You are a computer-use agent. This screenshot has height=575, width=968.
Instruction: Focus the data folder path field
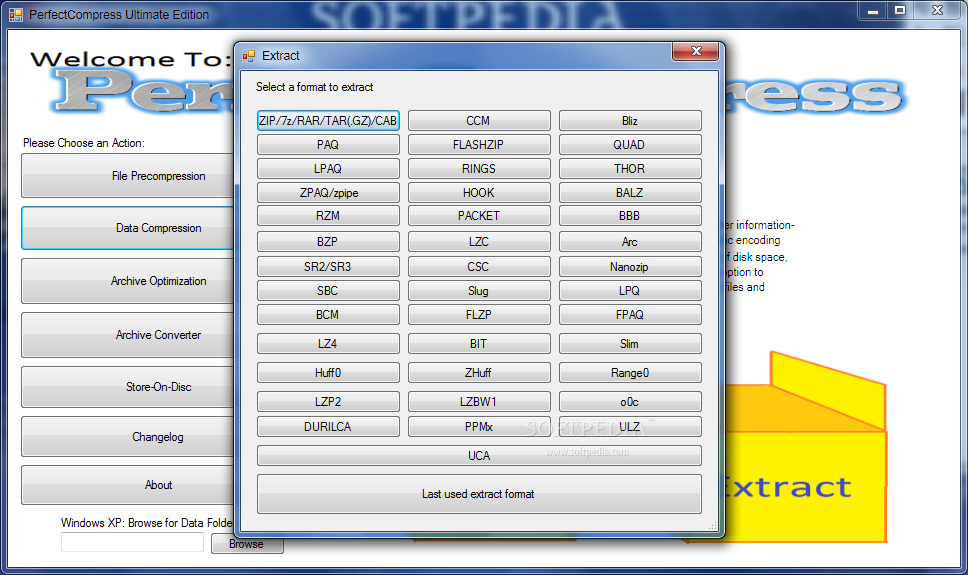point(132,542)
